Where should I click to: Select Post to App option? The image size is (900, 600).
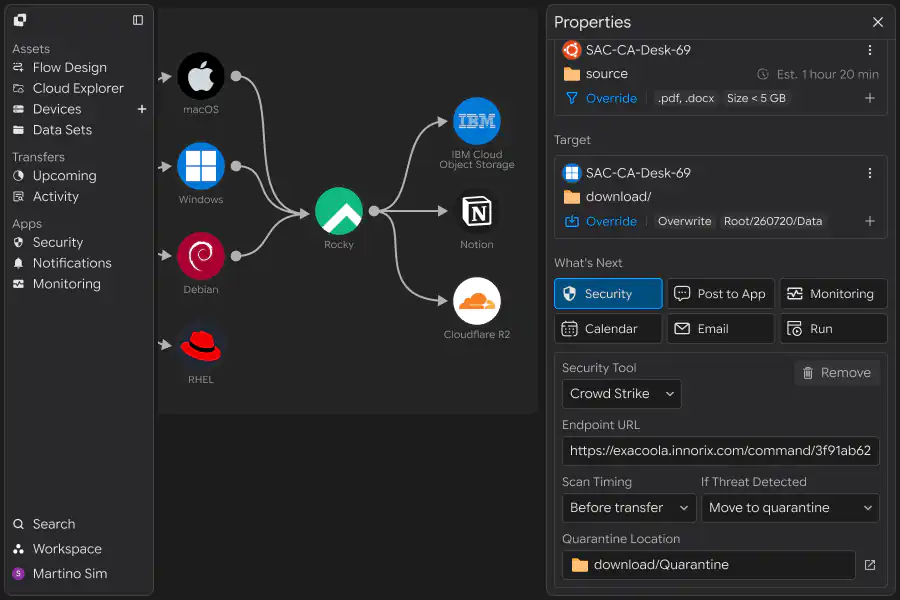click(720, 294)
